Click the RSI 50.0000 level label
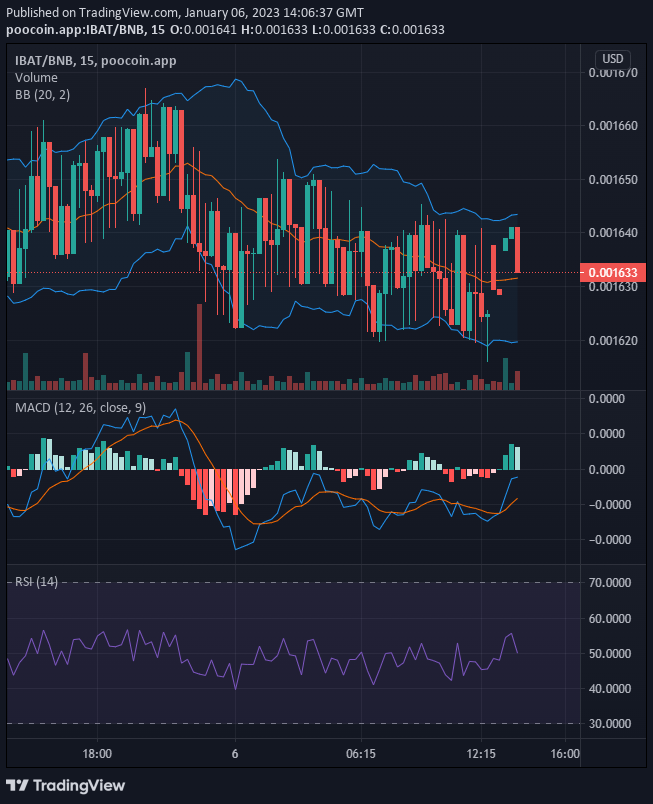This screenshot has width=653, height=804. [610, 653]
